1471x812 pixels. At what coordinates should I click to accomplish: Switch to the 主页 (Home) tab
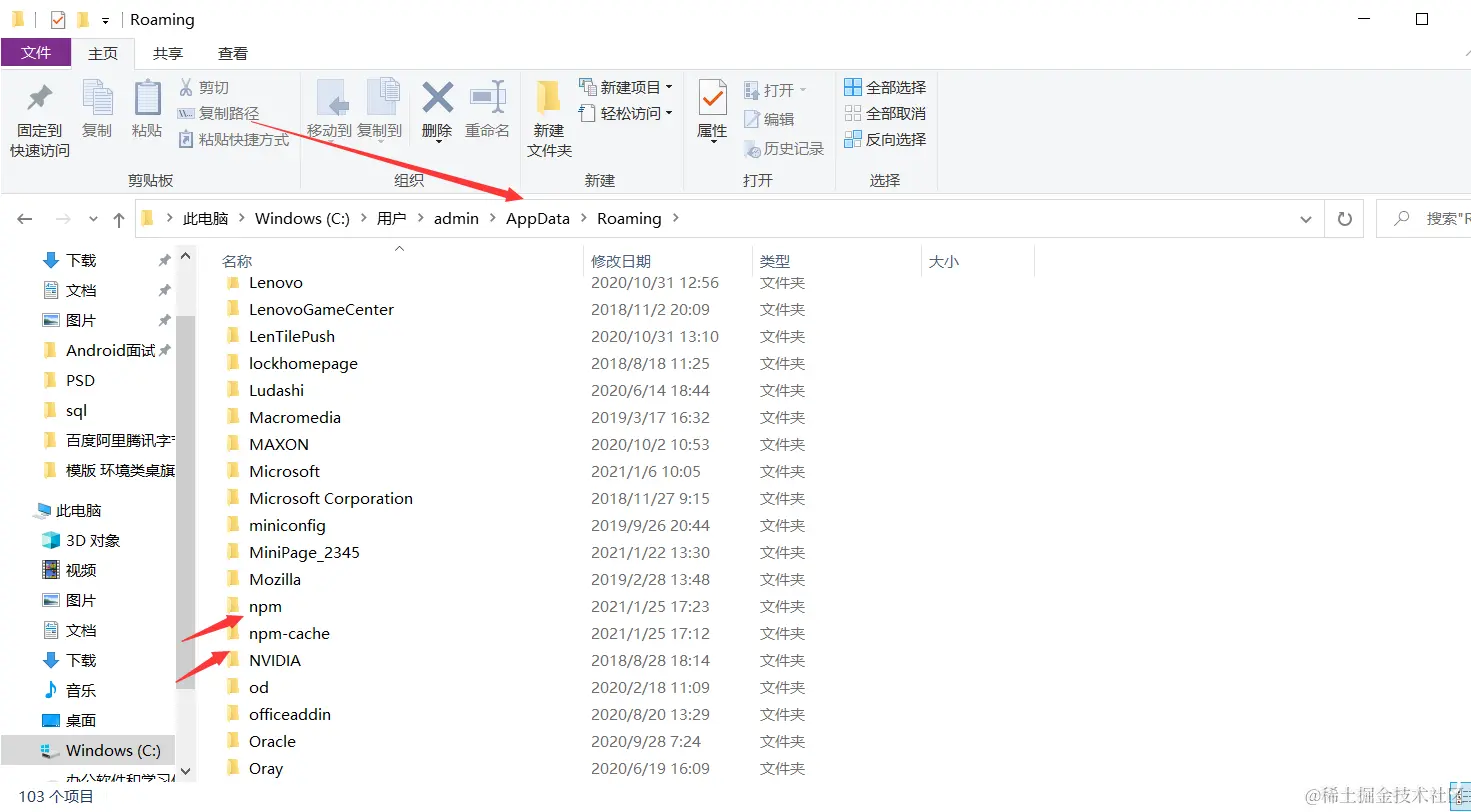tap(103, 54)
